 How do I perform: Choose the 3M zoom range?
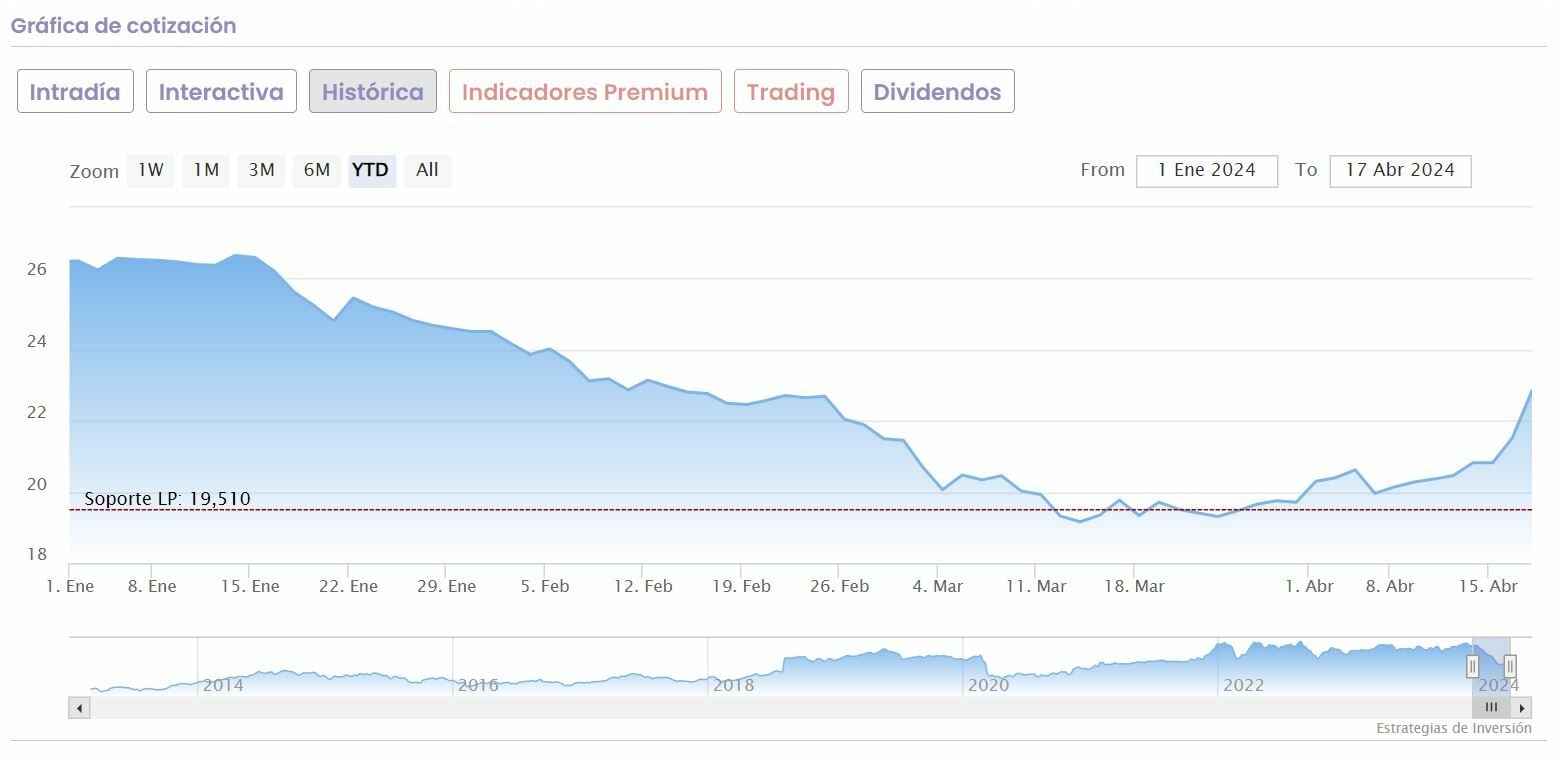point(262,170)
